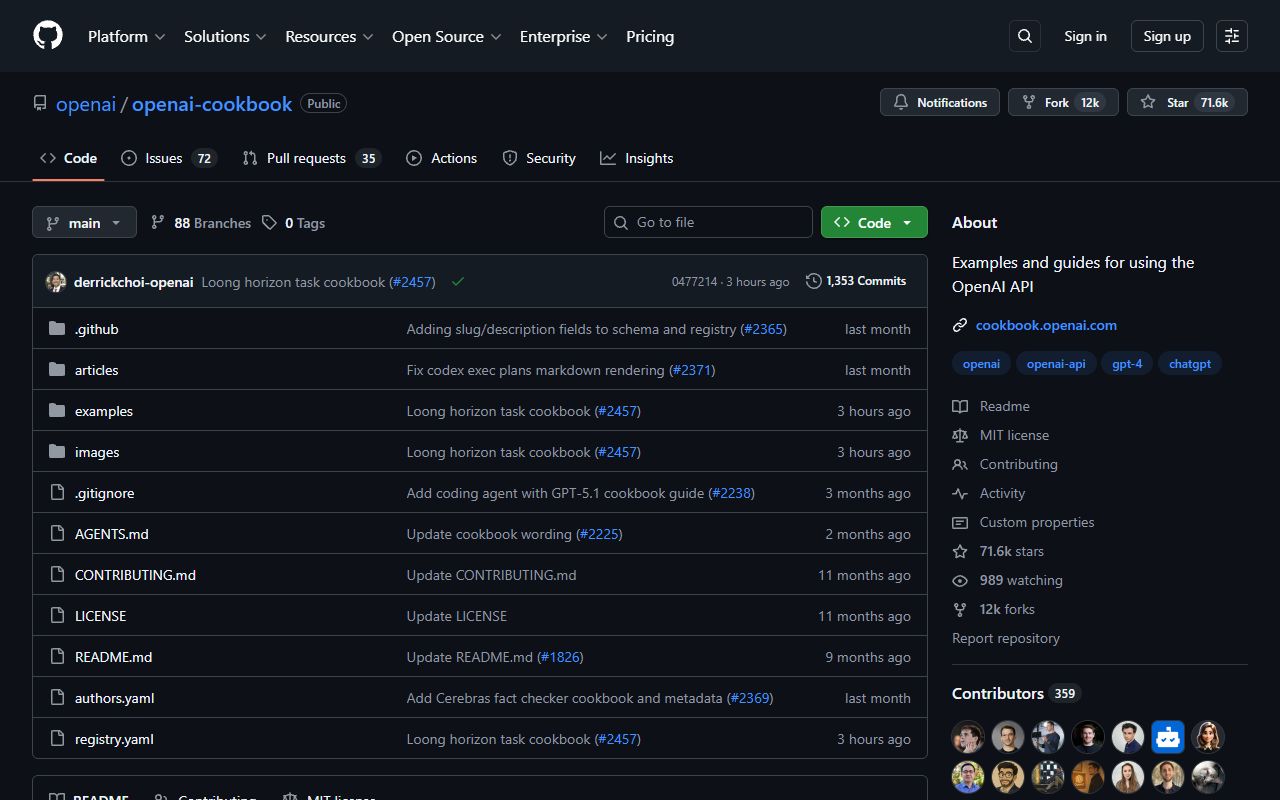Click the Insights graph icon
The image size is (1280, 800).
608,158
